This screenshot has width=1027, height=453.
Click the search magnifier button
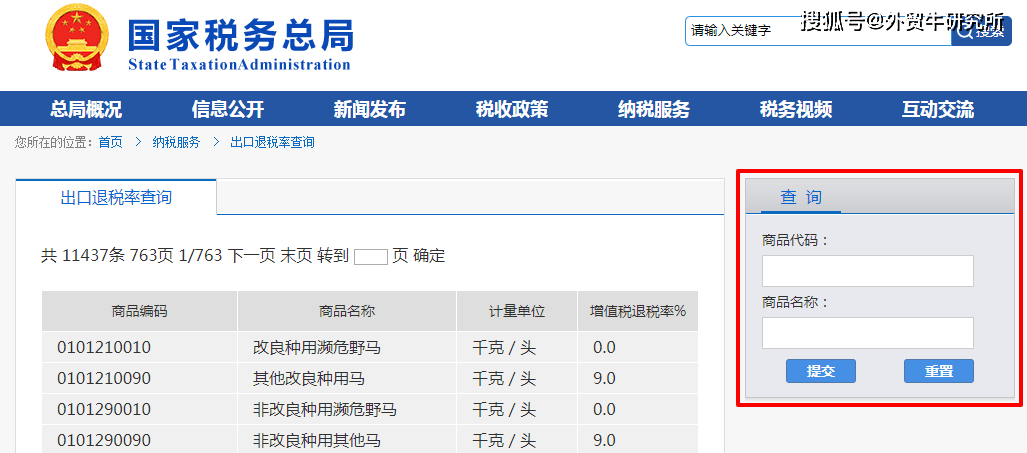click(981, 32)
